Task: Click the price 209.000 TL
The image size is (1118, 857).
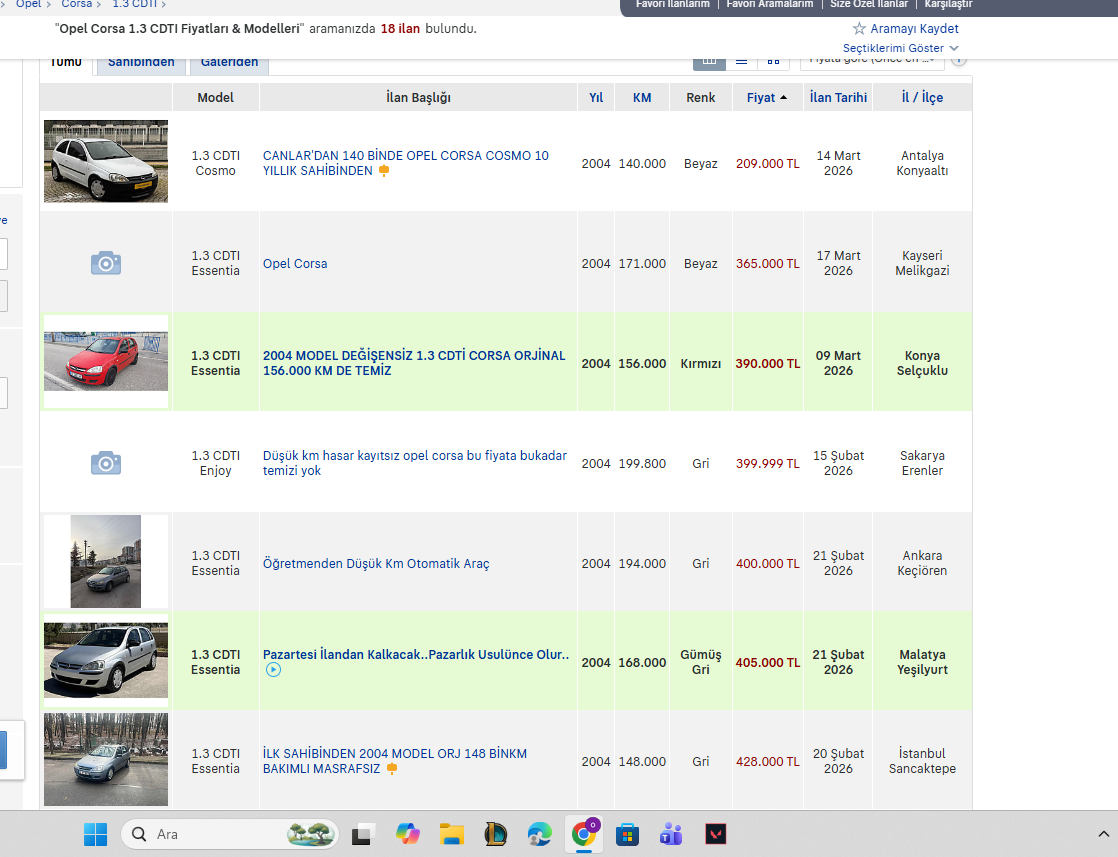Action: pos(768,164)
